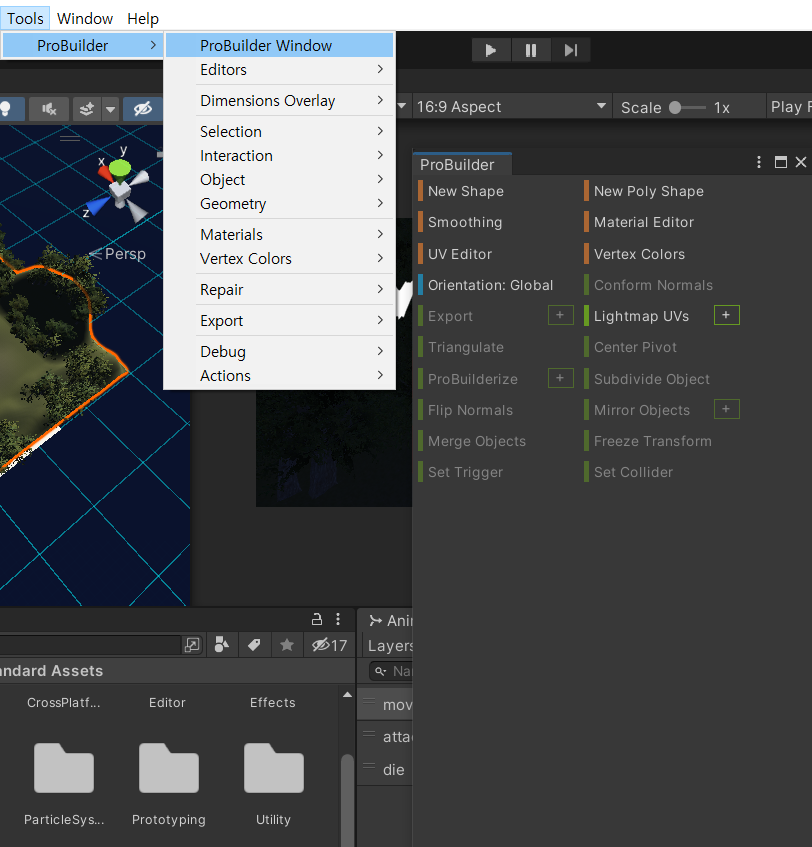812x847 pixels.
Task: Click the Step frame button
Action: point(571,50)
